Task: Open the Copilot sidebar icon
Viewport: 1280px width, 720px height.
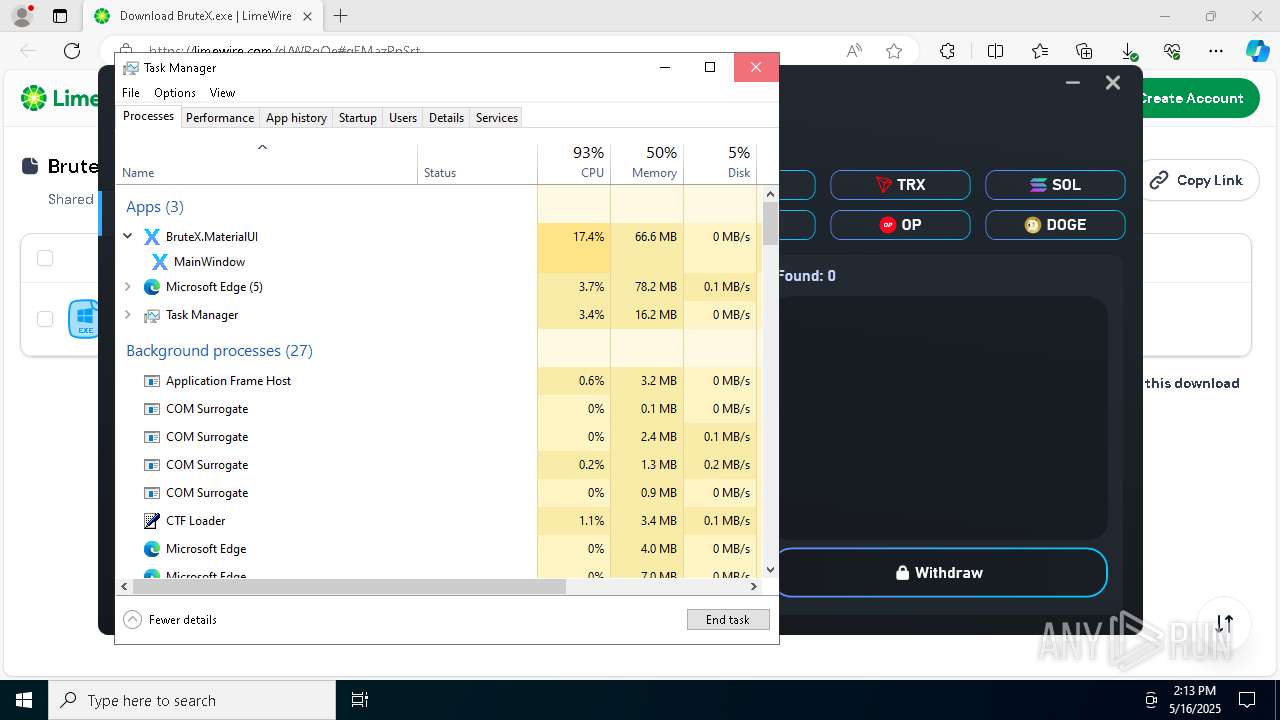Action: 1257,51
